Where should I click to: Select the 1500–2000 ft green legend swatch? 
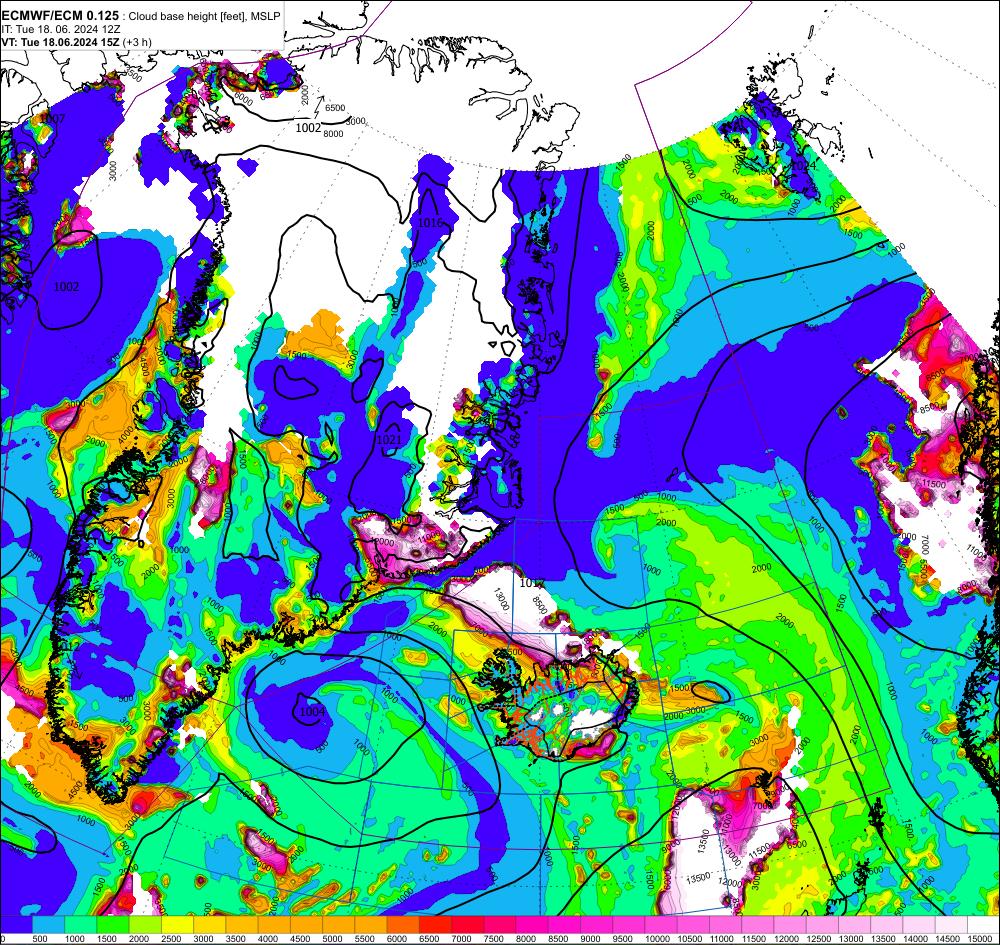[x=113, y=925]
